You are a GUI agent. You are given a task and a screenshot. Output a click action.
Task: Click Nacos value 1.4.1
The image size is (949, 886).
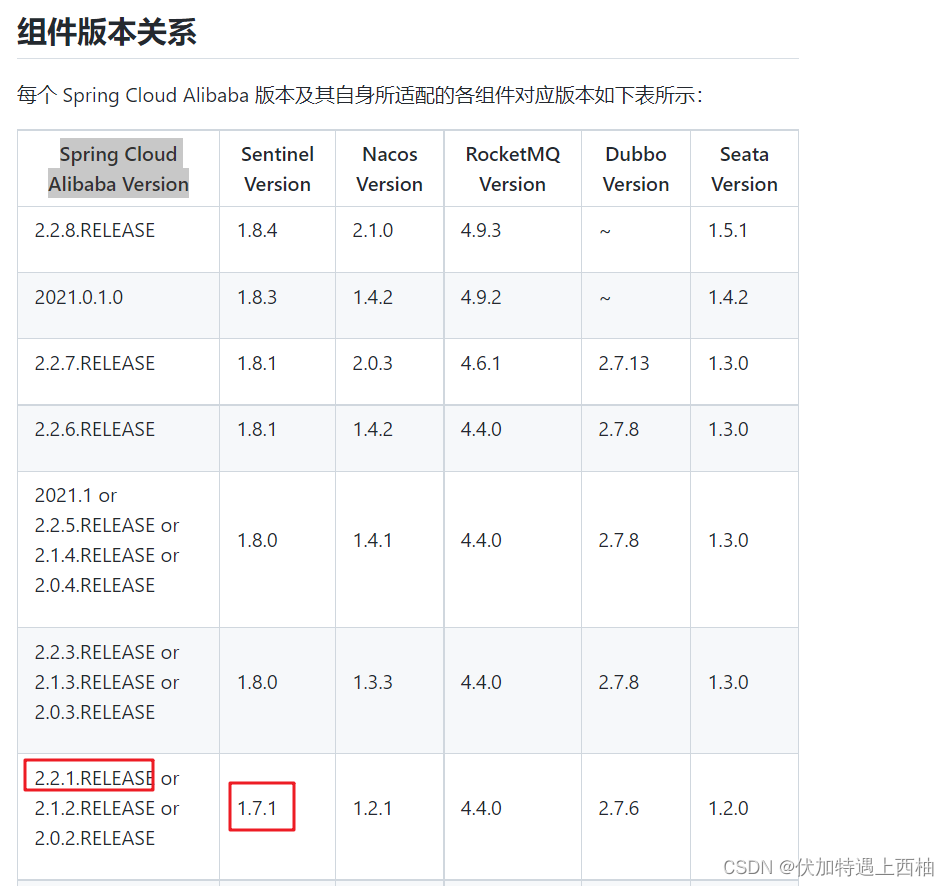tap(373, 540)
